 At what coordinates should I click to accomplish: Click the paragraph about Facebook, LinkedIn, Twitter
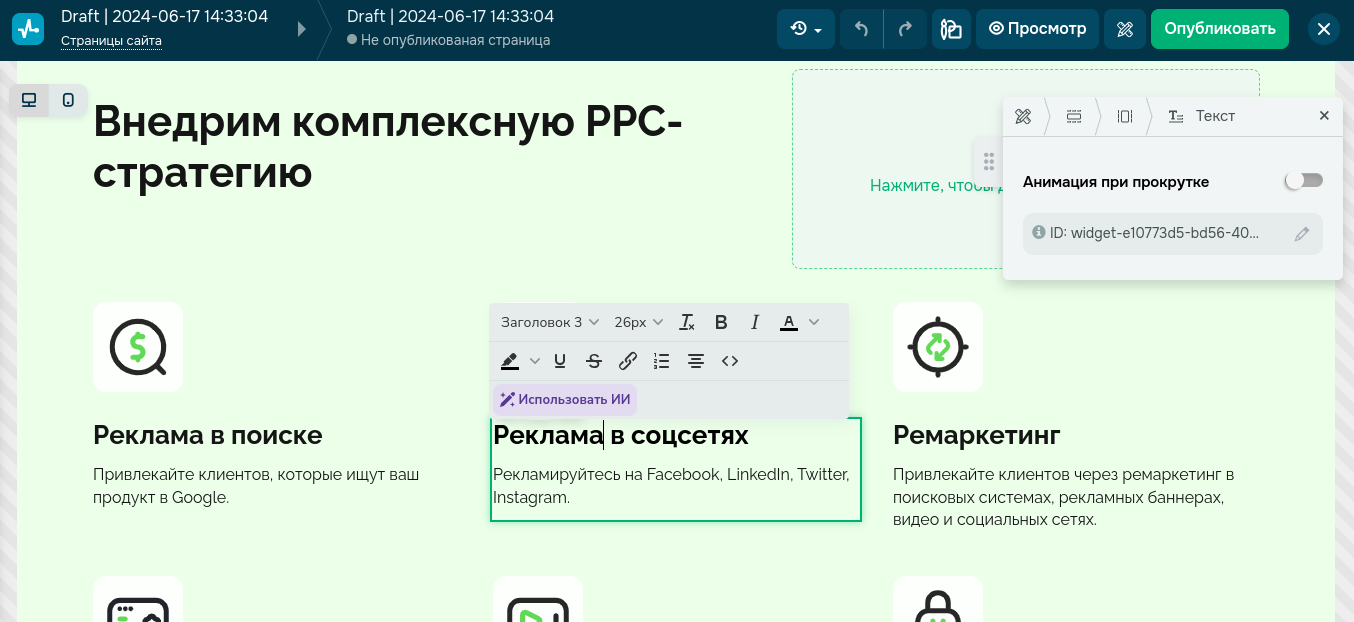[671, 486]
